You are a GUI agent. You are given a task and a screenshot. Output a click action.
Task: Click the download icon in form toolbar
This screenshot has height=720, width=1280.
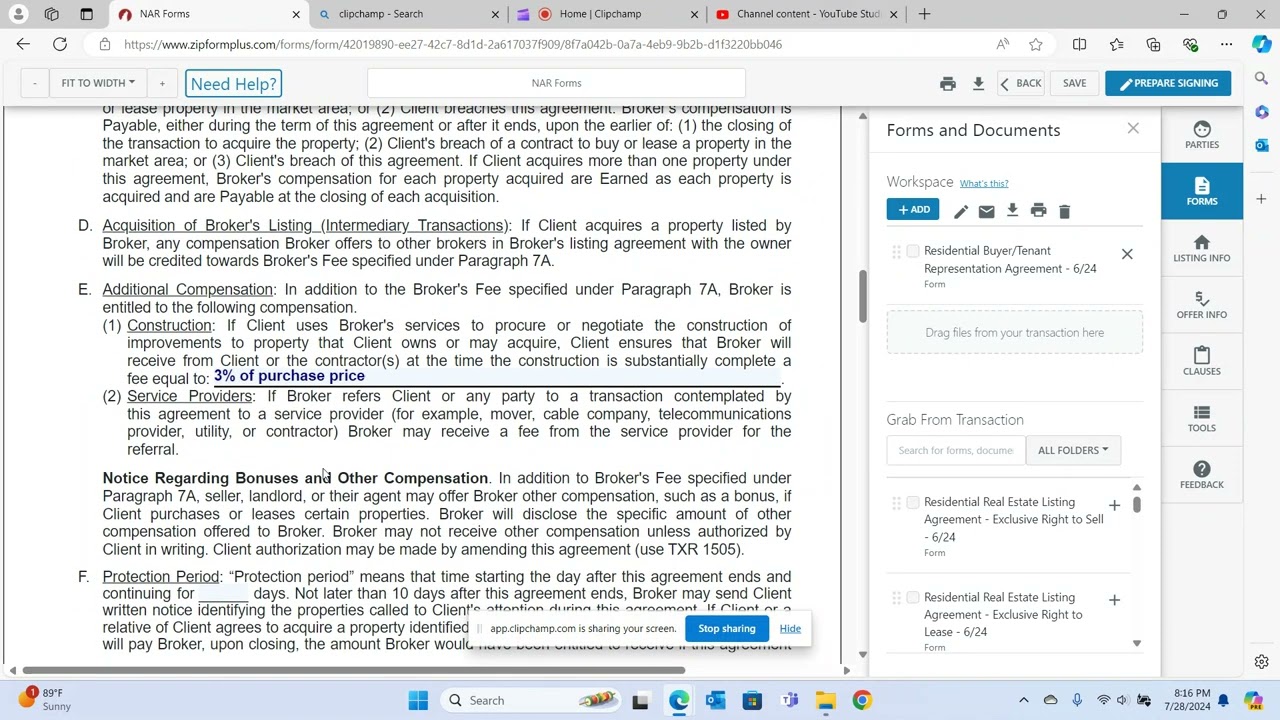click(x=978, y=84)
